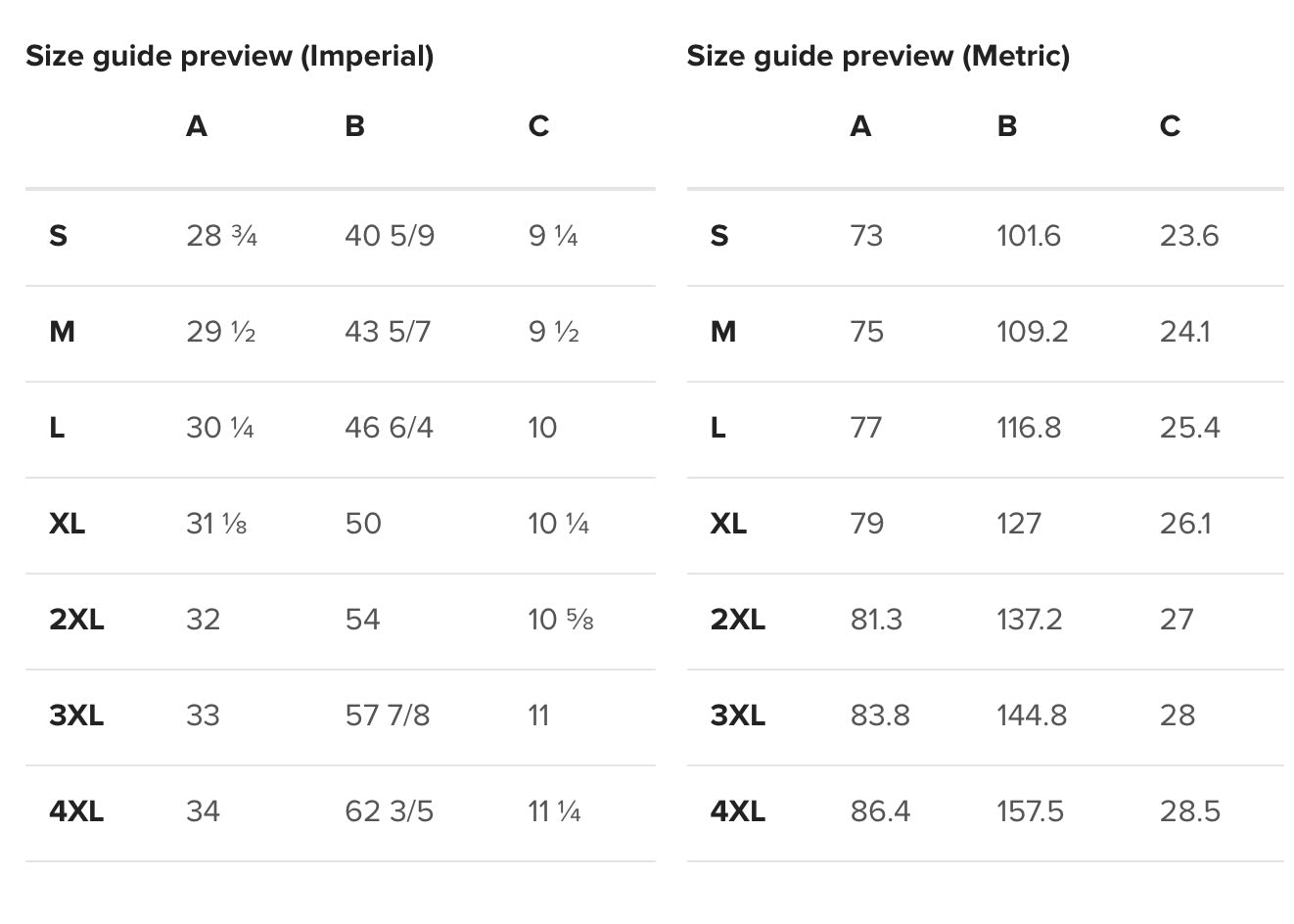The width and height of the screenshot is (1294, 924).
Task: Select the 28.5 value for 4XL
Action: [1189, 811]
